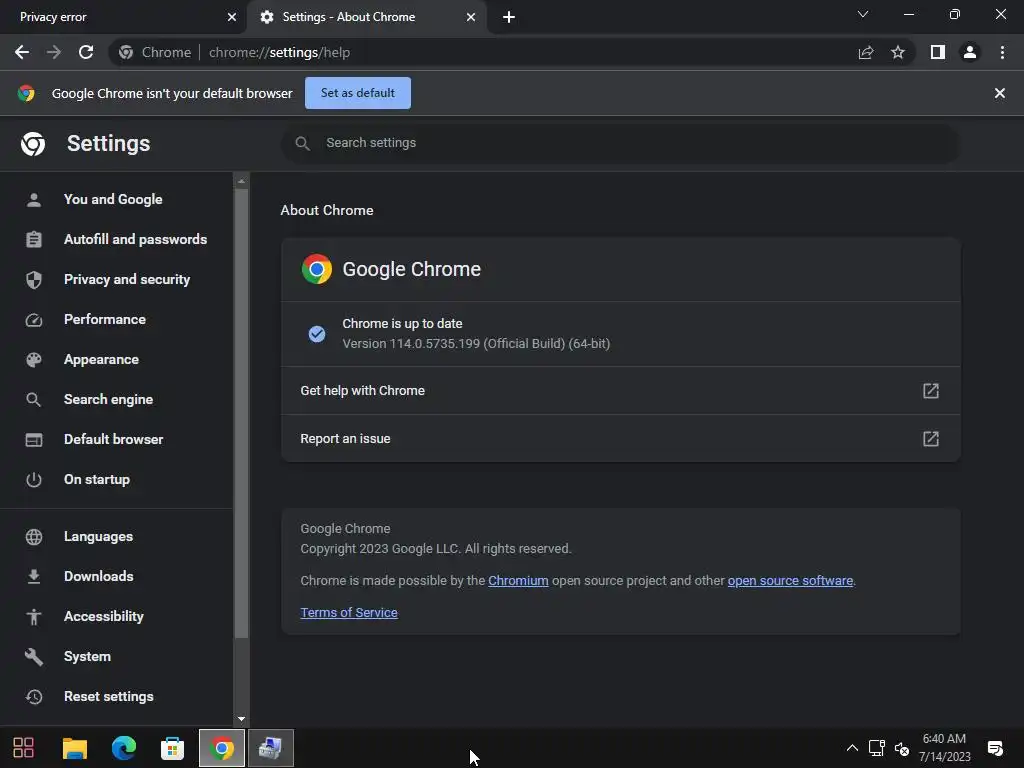Click sidebar scrollbar down arrow
Screen dimensions: 1024x768
(242, 718)
